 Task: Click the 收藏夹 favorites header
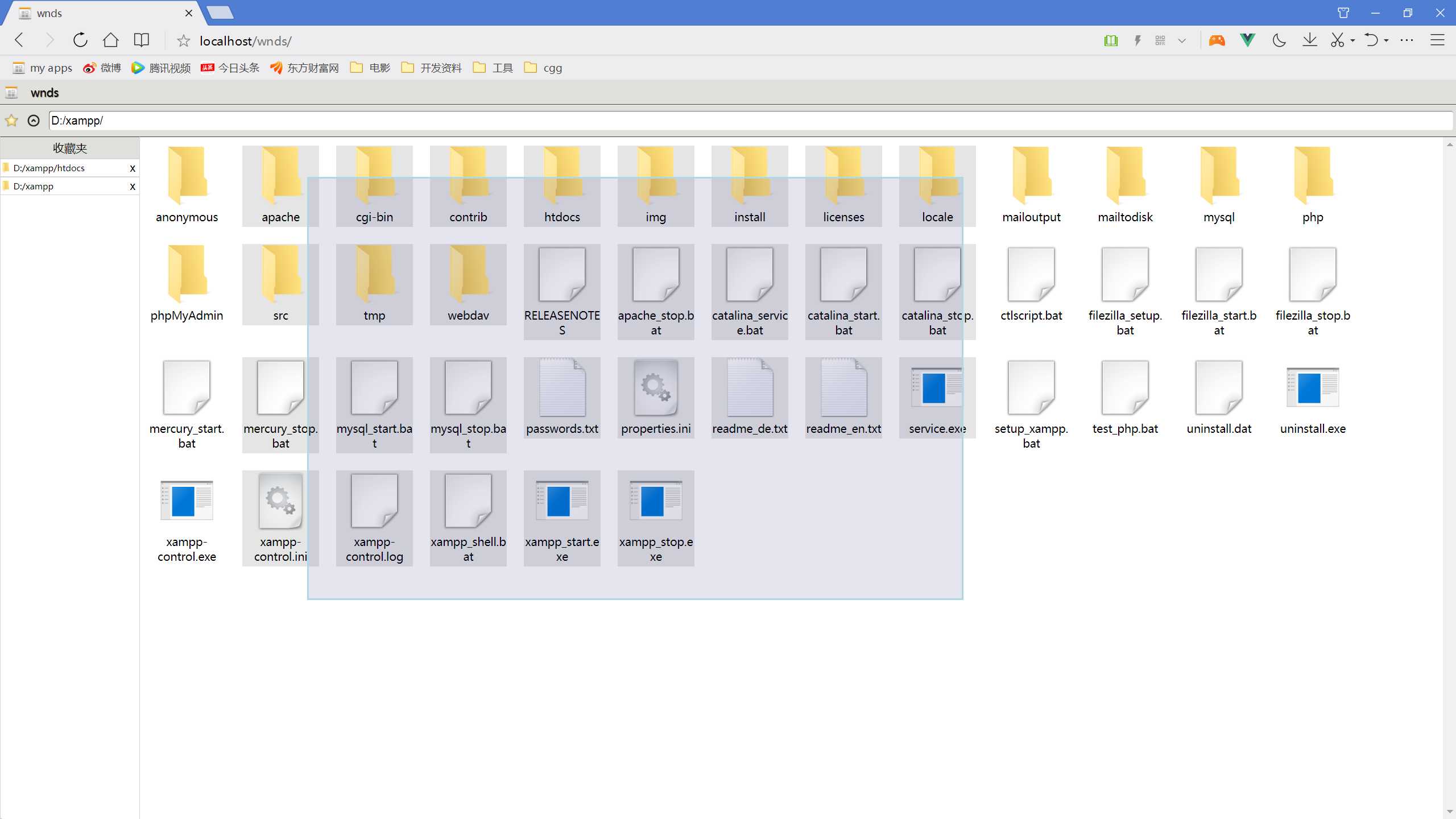click(70, 148)
